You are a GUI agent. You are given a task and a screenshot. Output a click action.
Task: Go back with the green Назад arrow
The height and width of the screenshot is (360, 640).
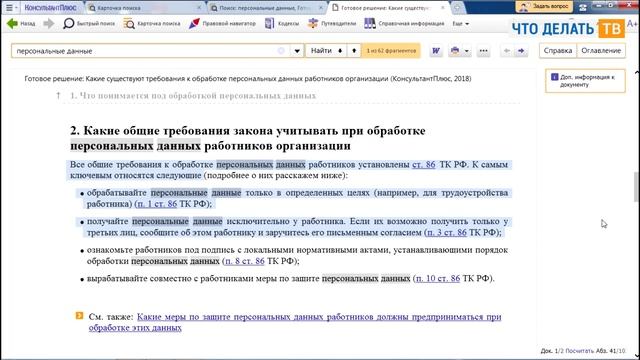tap(21, 24)
